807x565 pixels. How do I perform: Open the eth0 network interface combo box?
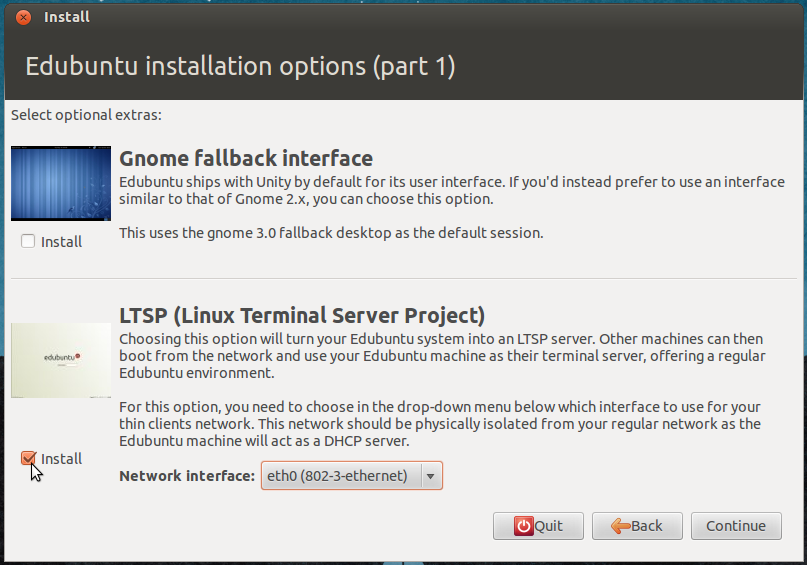(x=339, y=476)
